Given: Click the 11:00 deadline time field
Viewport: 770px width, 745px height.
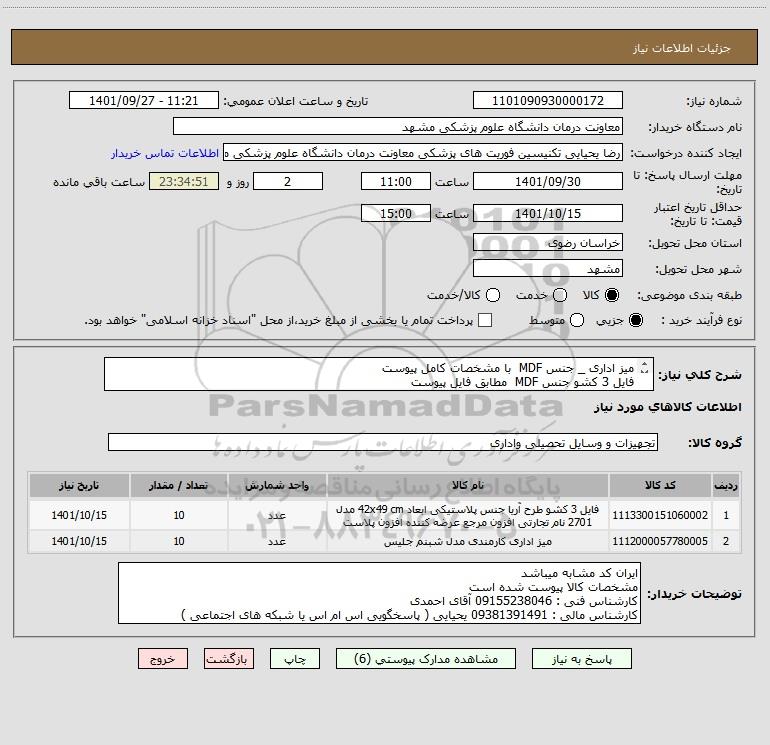Looking at the screenshot, I should pos(396,181).
